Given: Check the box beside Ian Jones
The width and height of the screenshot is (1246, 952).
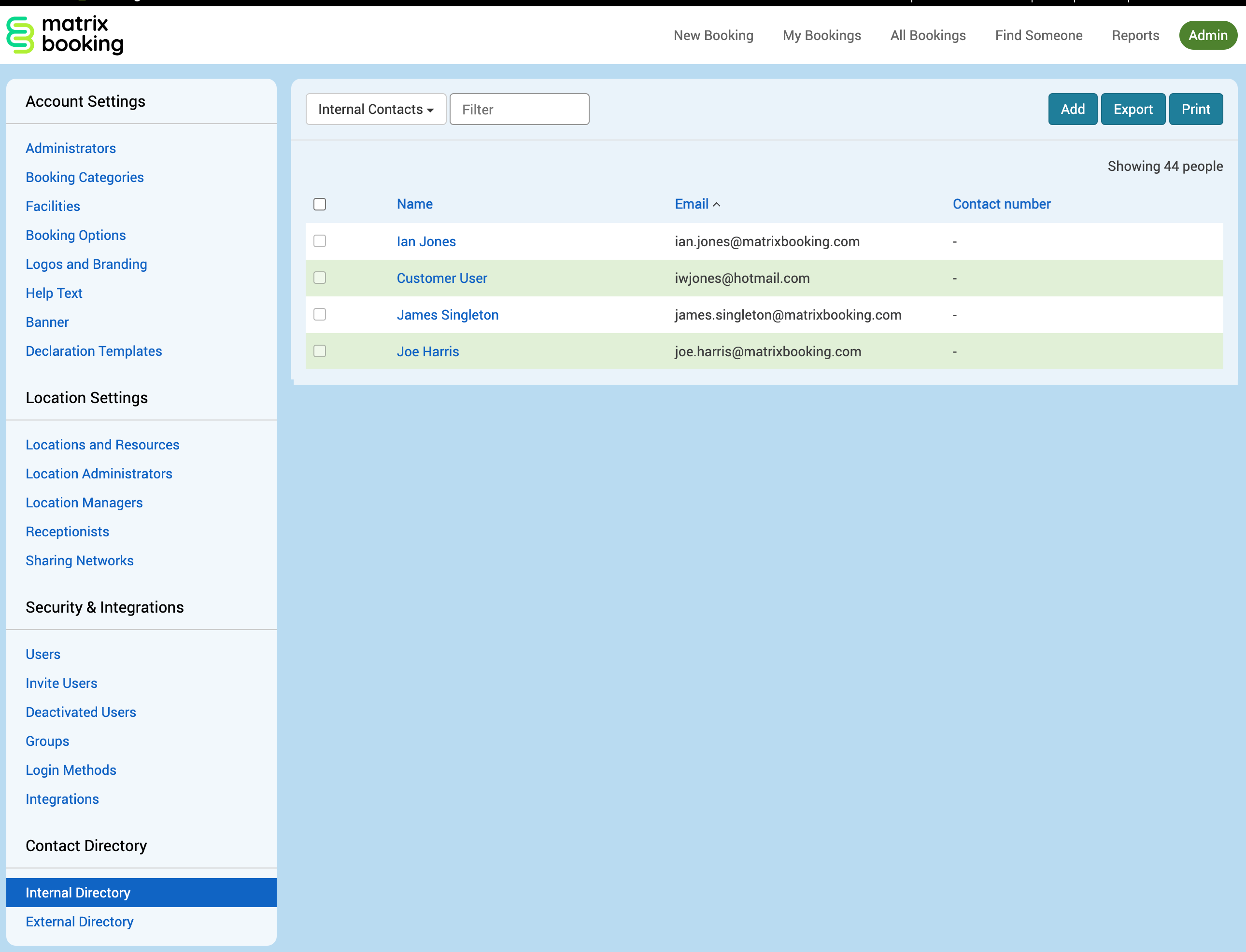Looking at the screenshot, I should point(320,241).
